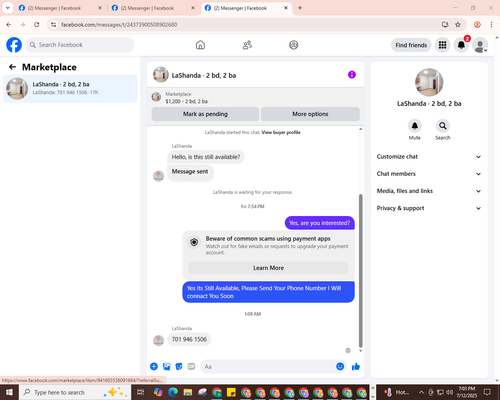Open the Menu grid icon

(x=442, y=45)
